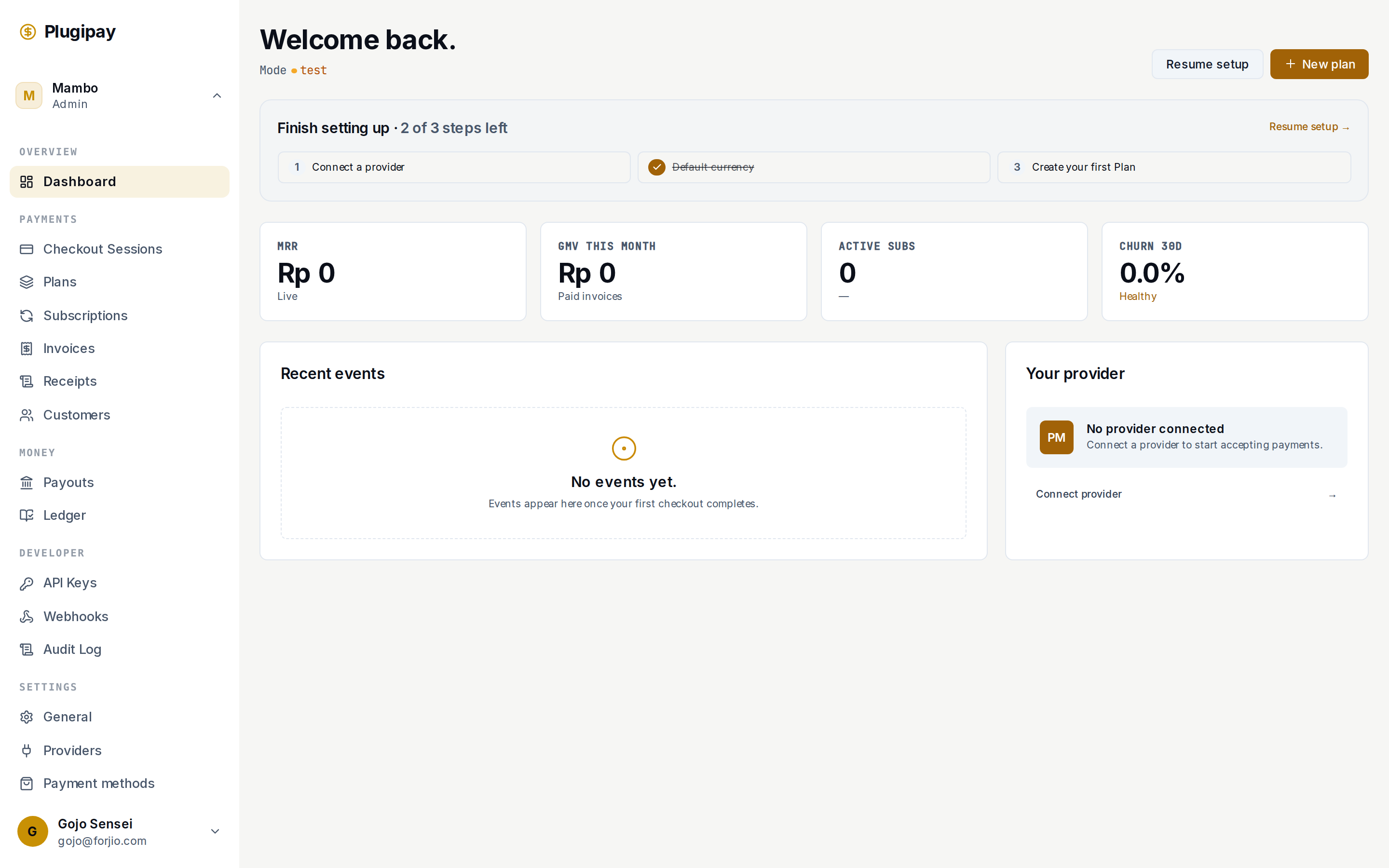Open the Gojo Sensei account menu chevron
Image resolution: width=1389 pixels, height=868 pixels.
tap(215, 831)
